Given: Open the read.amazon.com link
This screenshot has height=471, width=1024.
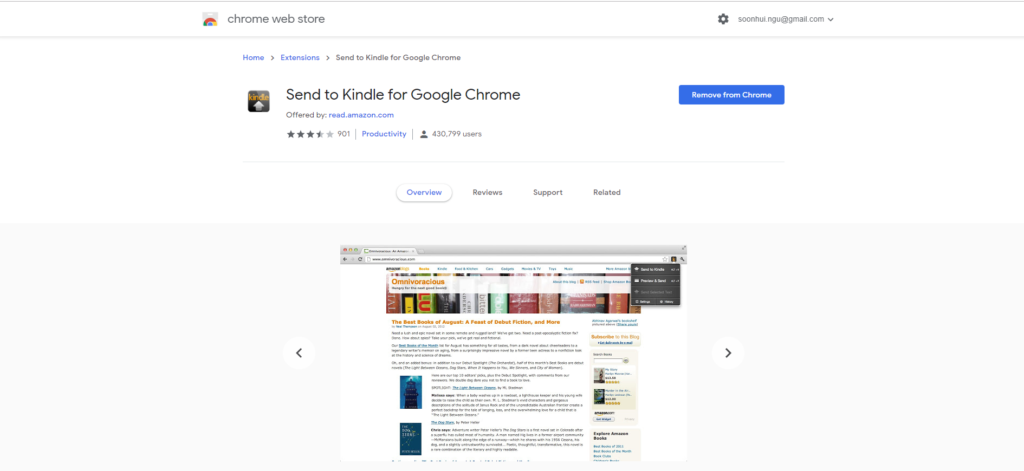Looking at the screenshot, I should 361,115.
